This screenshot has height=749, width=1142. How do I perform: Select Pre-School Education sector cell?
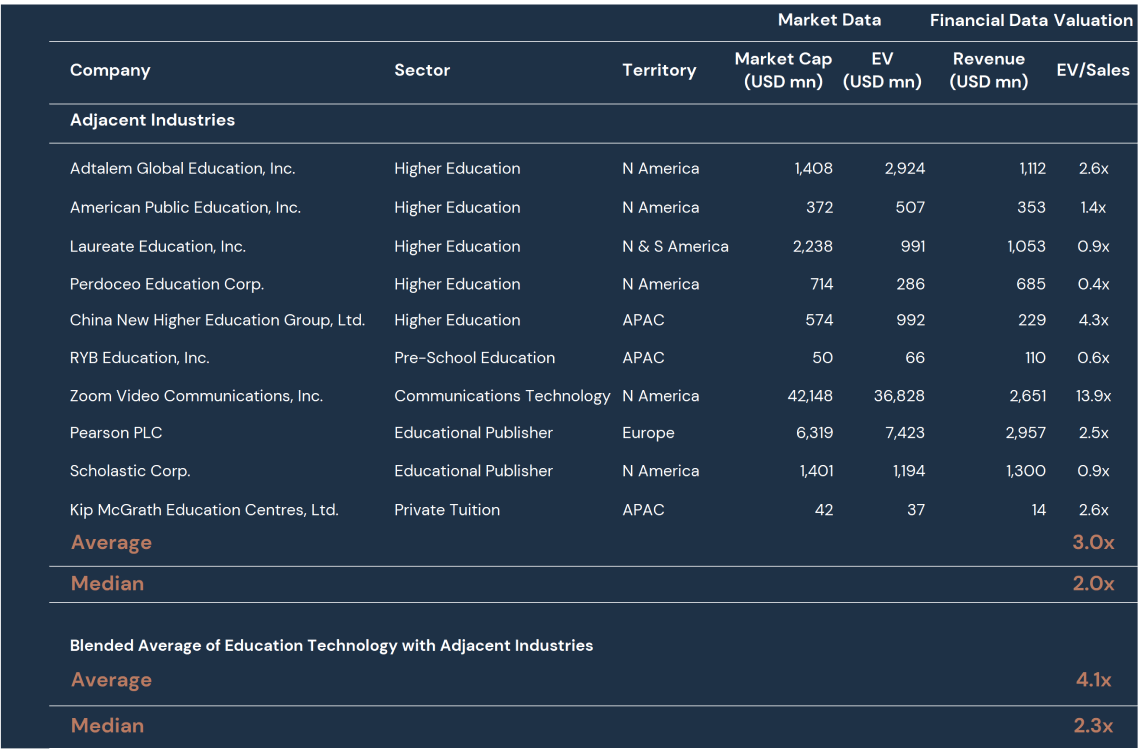pyautogui.click(x=474, y=358)
